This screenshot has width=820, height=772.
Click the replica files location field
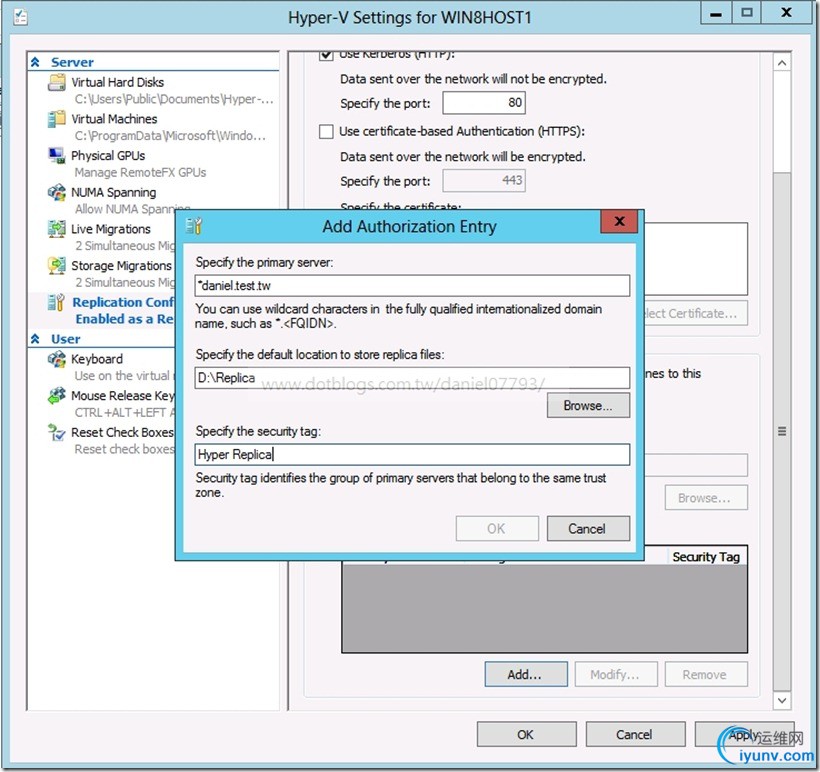click(412, 378)
